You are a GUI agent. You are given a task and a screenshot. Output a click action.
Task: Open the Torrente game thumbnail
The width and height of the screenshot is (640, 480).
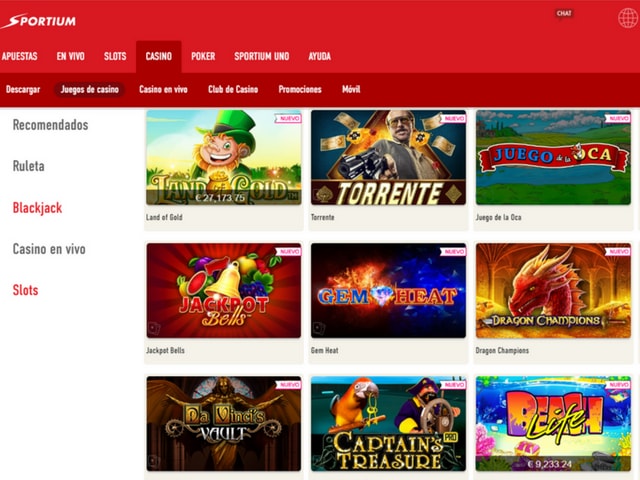pyautogui.click(x=388, y=158)
